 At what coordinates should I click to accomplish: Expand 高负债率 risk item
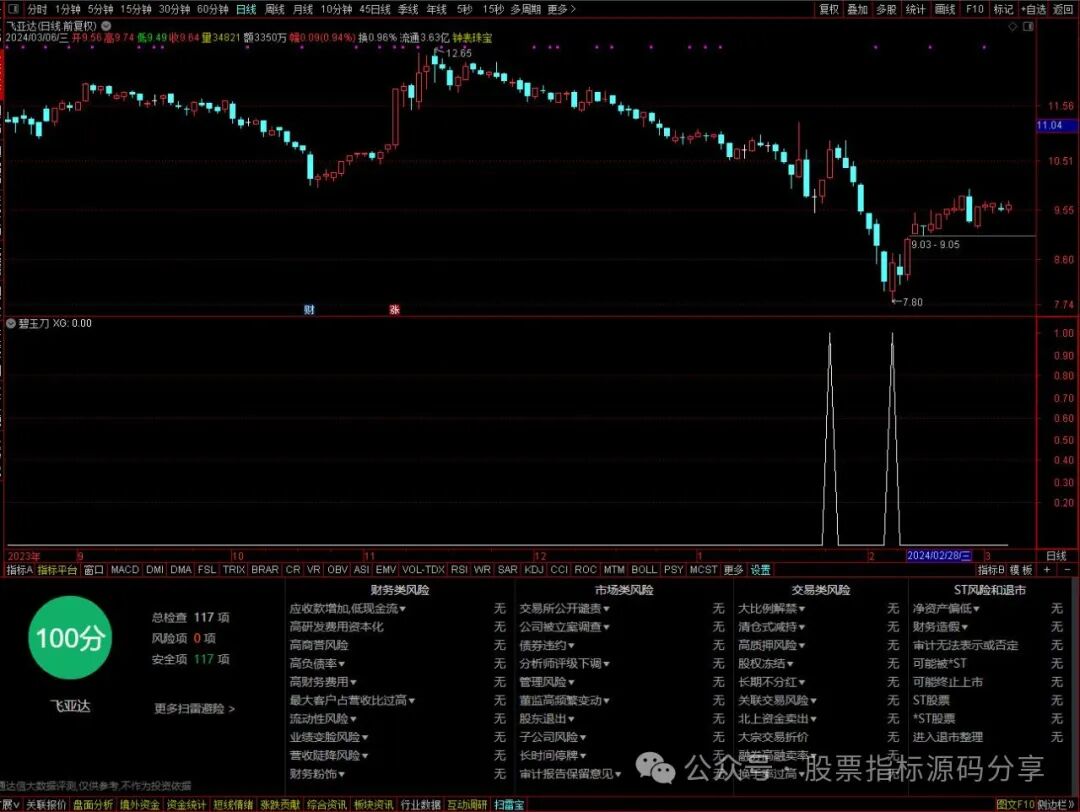tap(317, 663)
